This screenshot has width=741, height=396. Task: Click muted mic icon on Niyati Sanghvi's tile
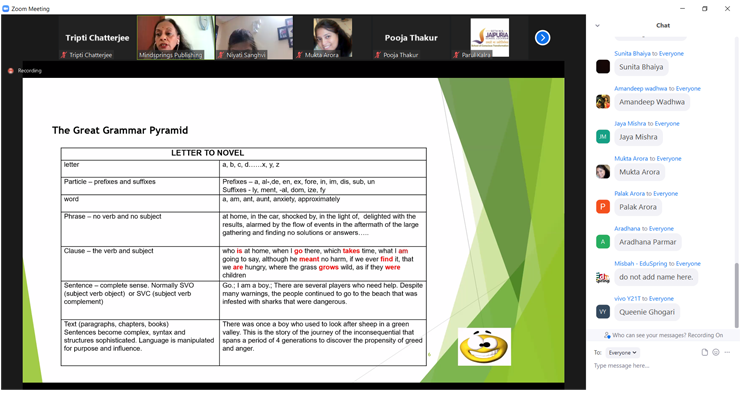point(221,55)
